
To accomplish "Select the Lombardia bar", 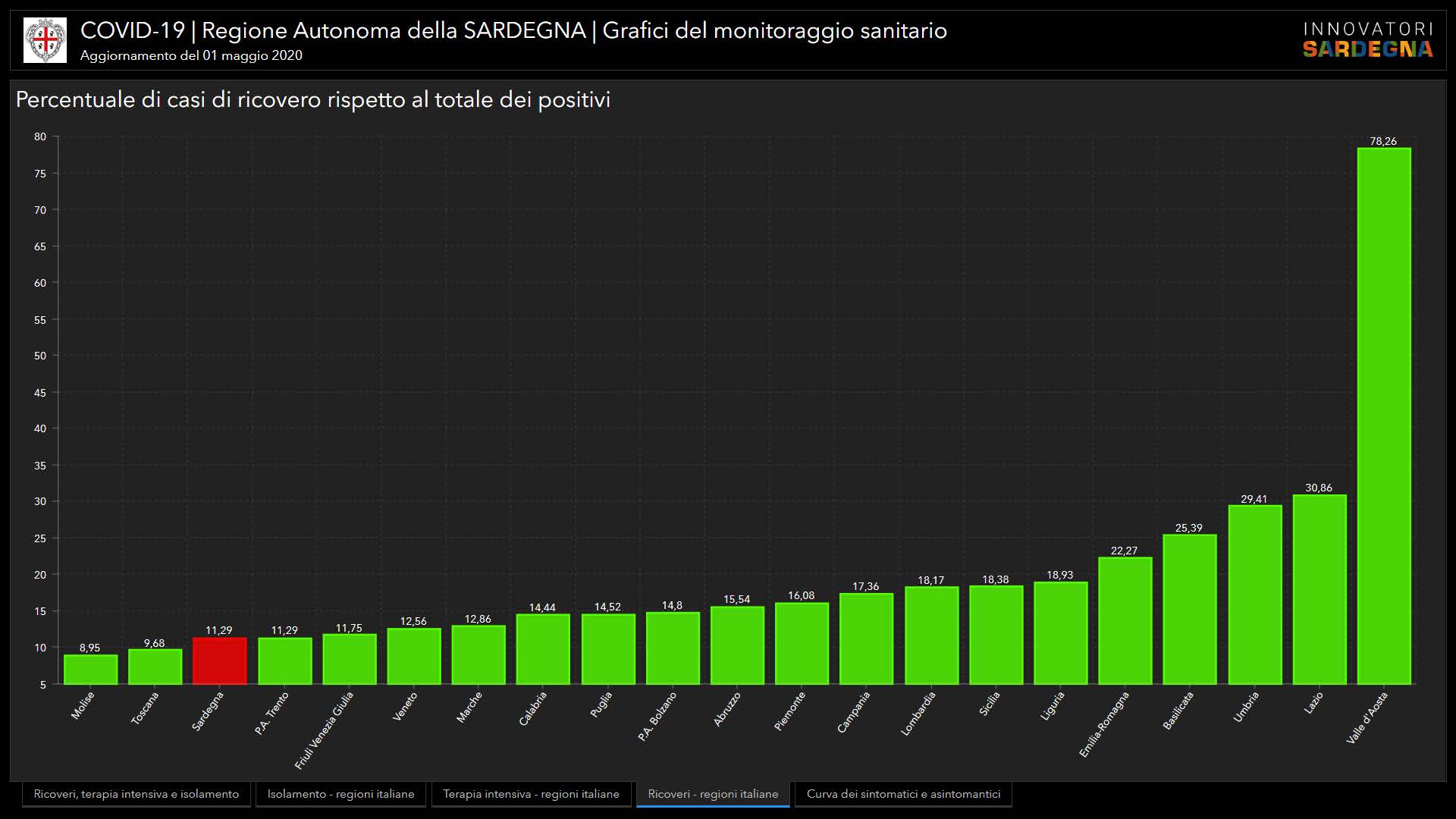I will [931, 635].
